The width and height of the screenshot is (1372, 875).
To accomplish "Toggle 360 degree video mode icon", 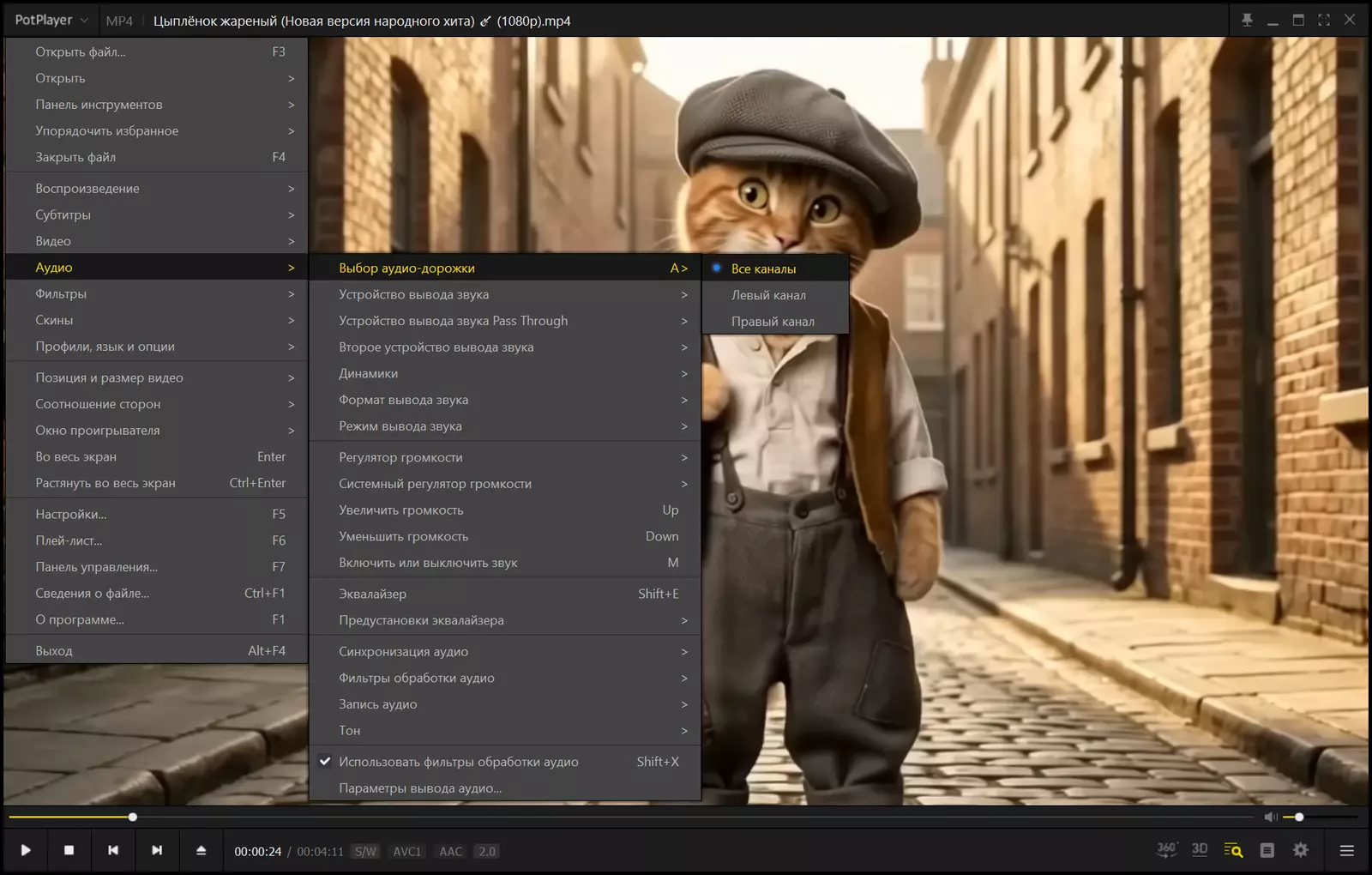I will coord(1166,849).
